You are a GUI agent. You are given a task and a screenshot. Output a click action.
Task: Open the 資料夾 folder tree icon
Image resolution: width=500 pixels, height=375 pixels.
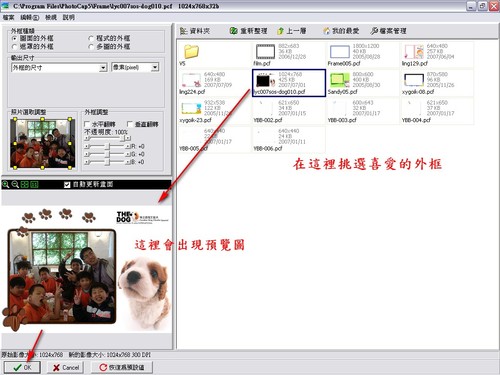click(x=184, y=31)
